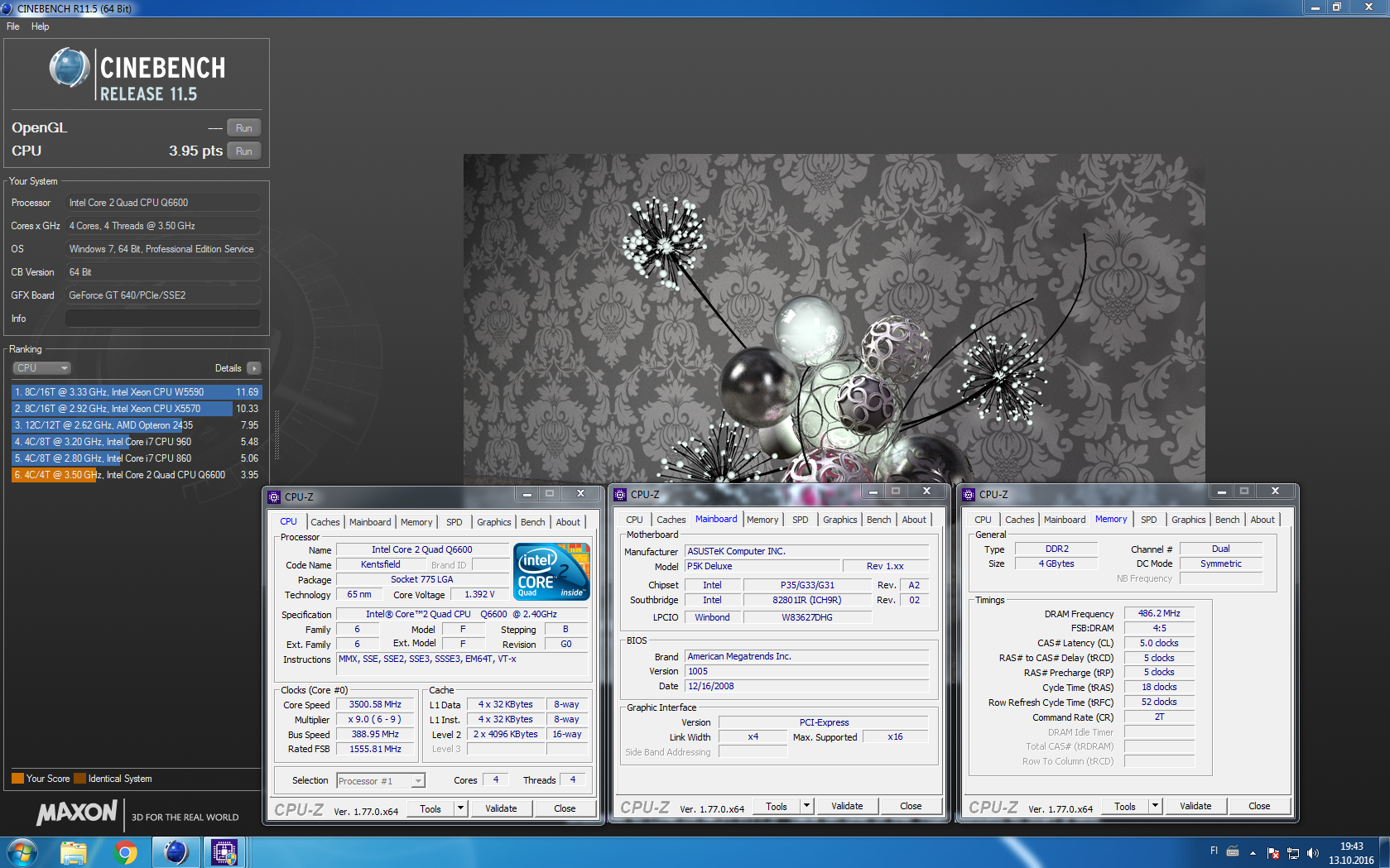Screen dimensions: 1390x868
Task: Open Processor #1 selection dropdown
Action: [381, 781]
